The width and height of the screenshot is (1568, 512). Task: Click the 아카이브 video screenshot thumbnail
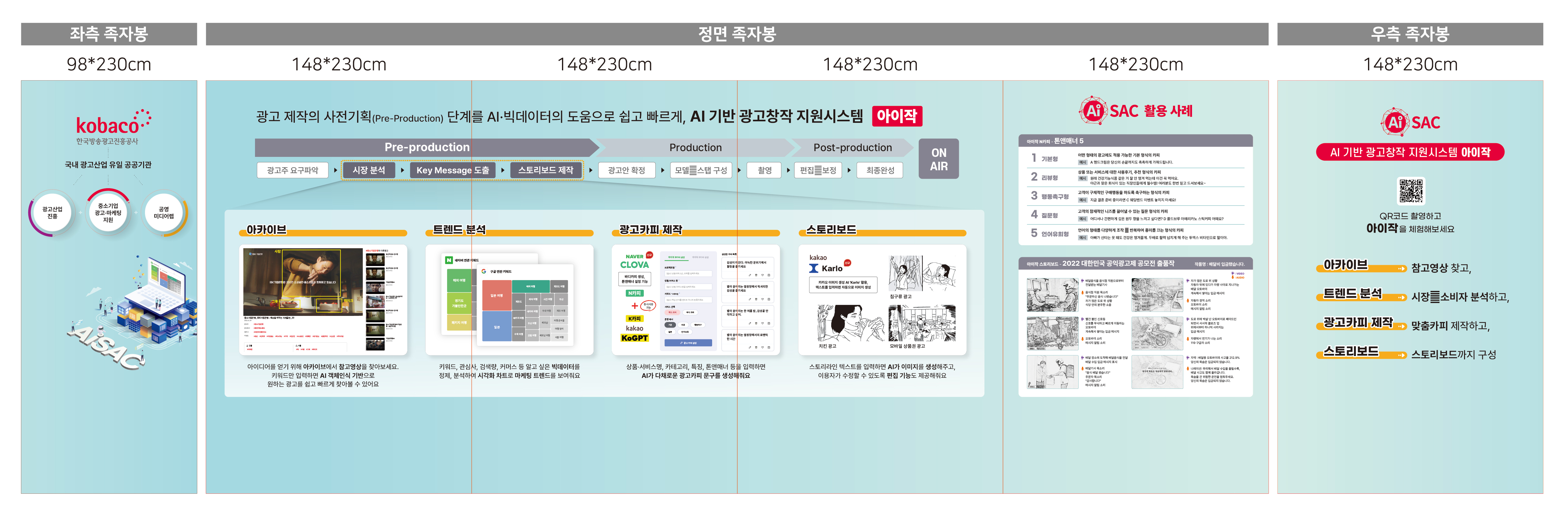pyautogui.click(x=302, y=281)
